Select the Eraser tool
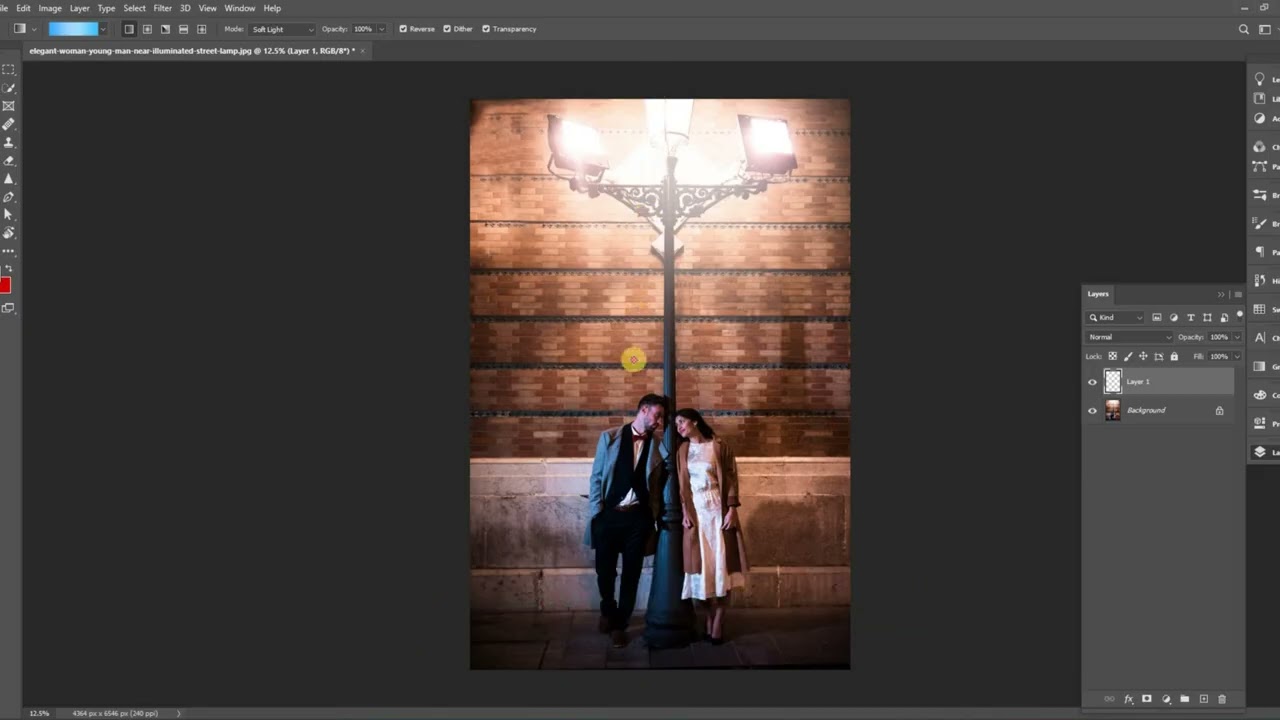 point(8,160)
